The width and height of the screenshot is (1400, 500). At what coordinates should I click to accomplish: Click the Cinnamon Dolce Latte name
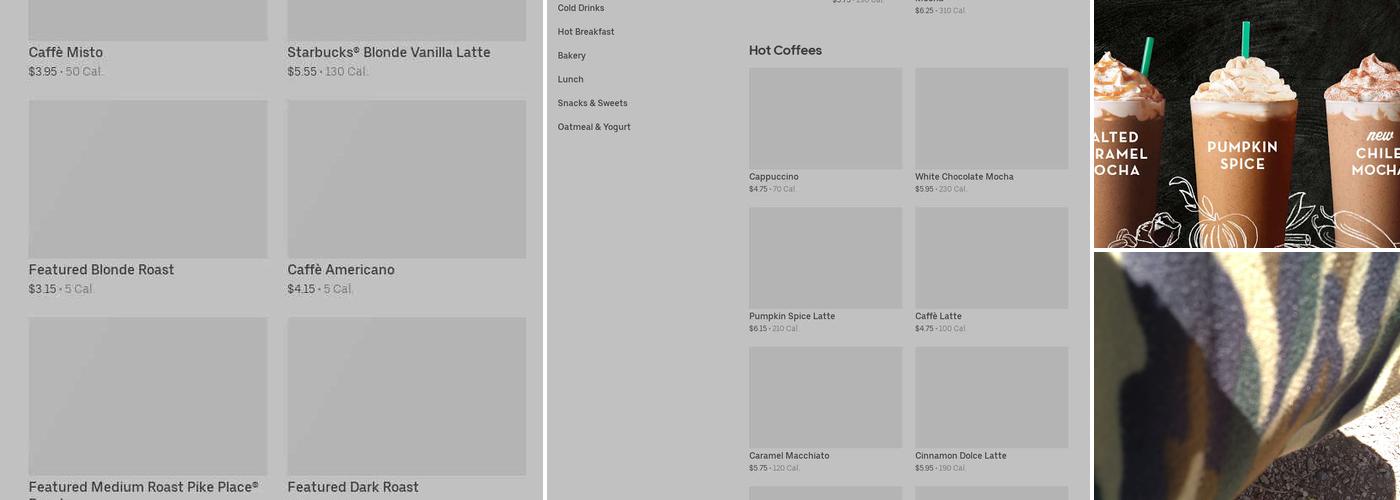961,456
